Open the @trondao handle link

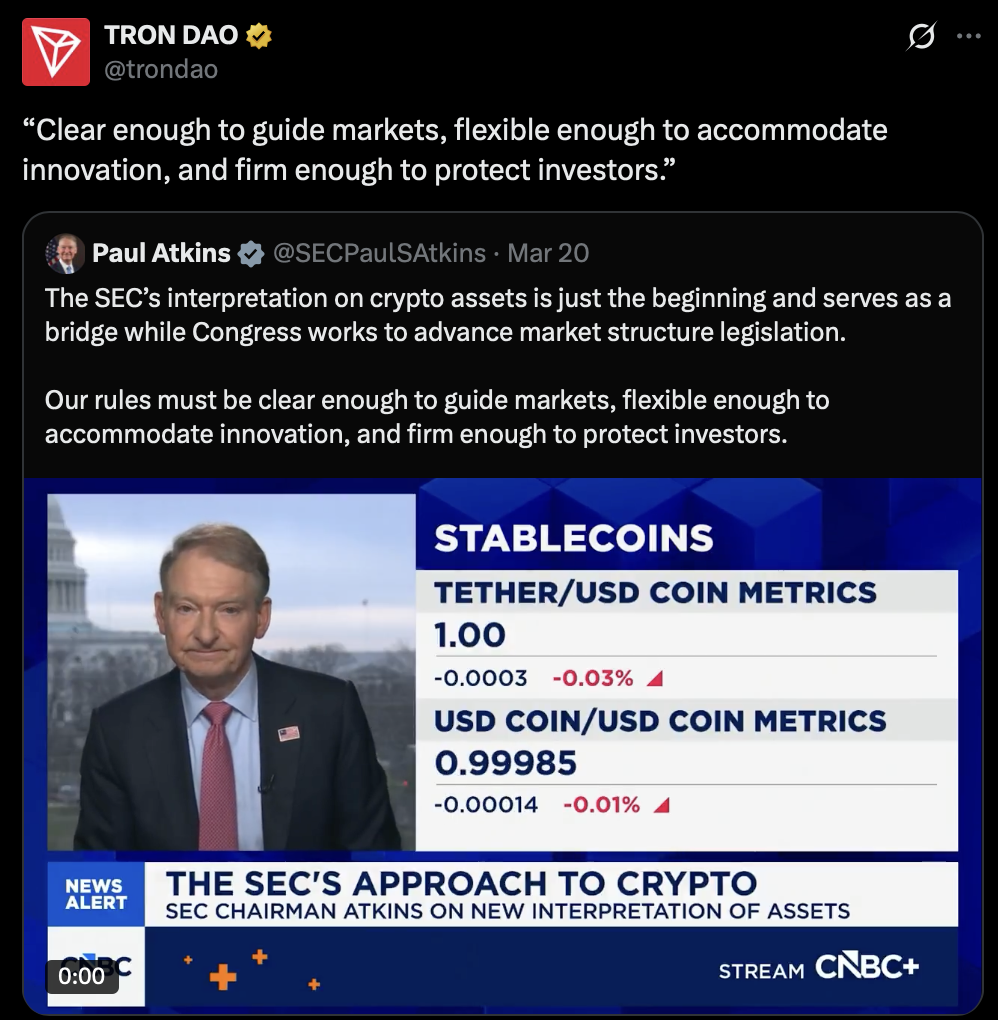(160, 69)
